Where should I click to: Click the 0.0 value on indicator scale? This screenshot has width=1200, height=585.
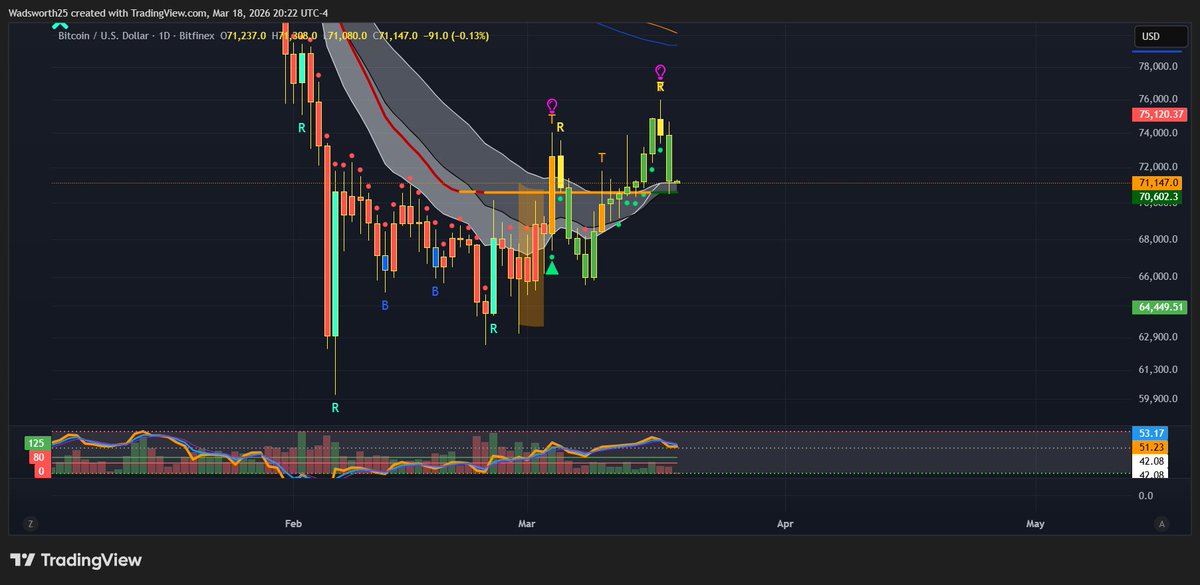[1145, 496]
